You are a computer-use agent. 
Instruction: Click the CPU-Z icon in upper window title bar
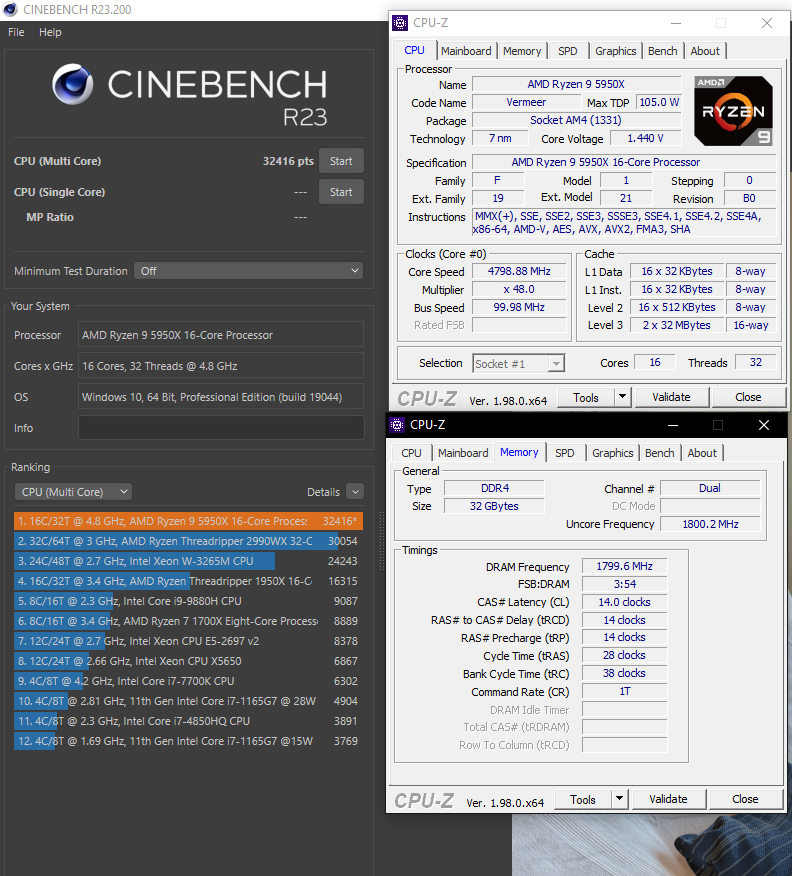pyautogui.click(x=400, y=23)
